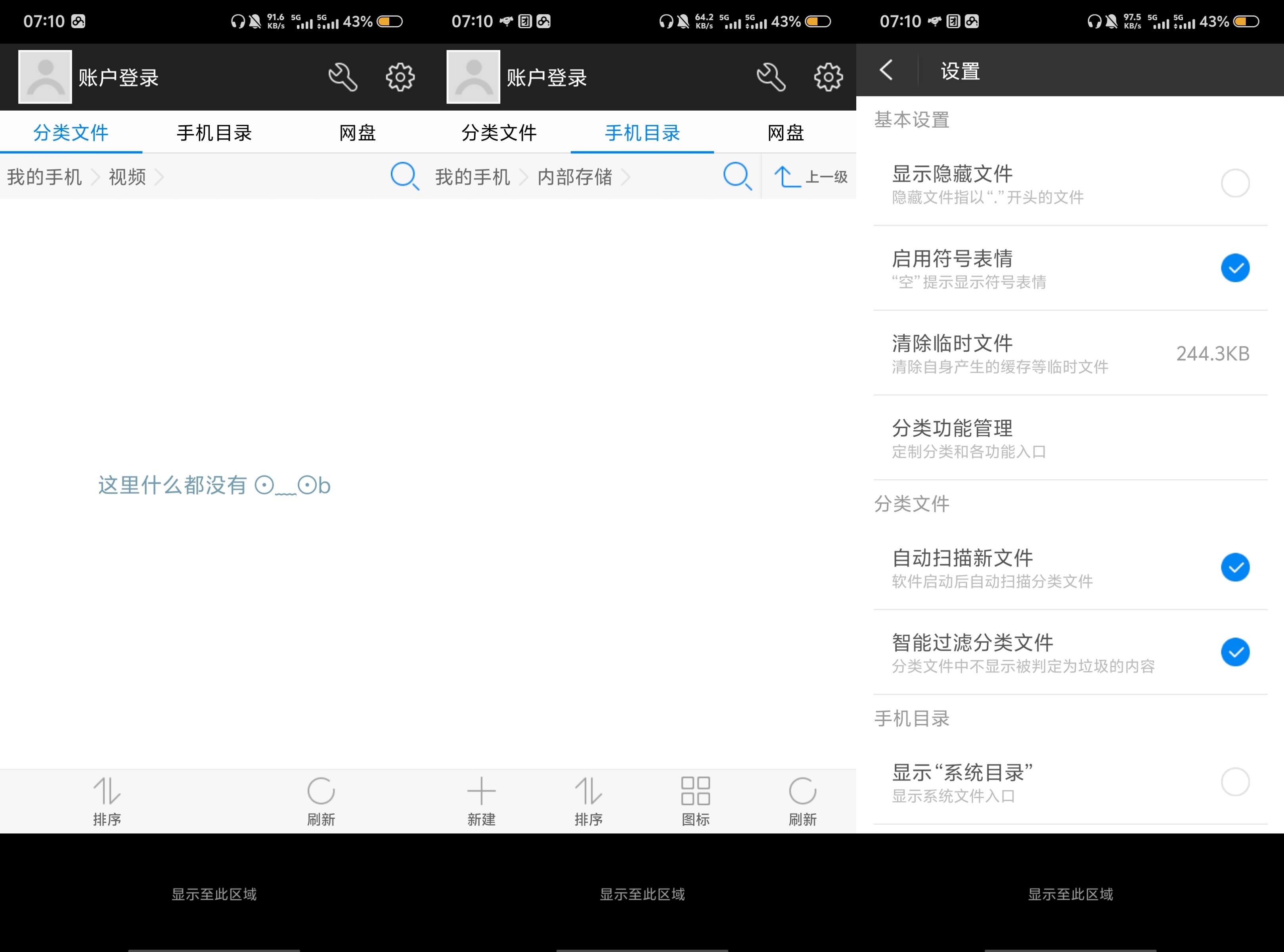Click chevron after 内部存储 breadcrumb
Screen dimensions: 1284x952
click(626, 177)
